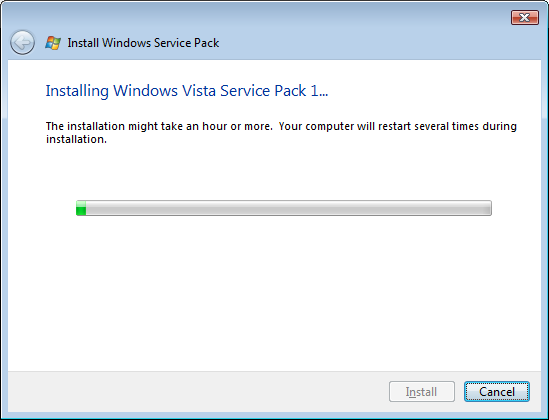The height and width of the screenshot is (420, 549).
Task: Click the word 'installation.' on second text line
Action: [x=76, y=139]
